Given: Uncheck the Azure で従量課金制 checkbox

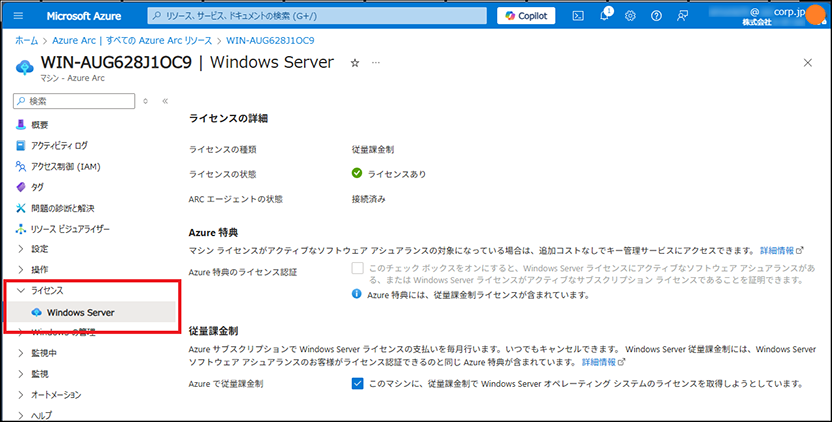Looking at the screenshot, I should pyautogui.click(x=358, y=383).
